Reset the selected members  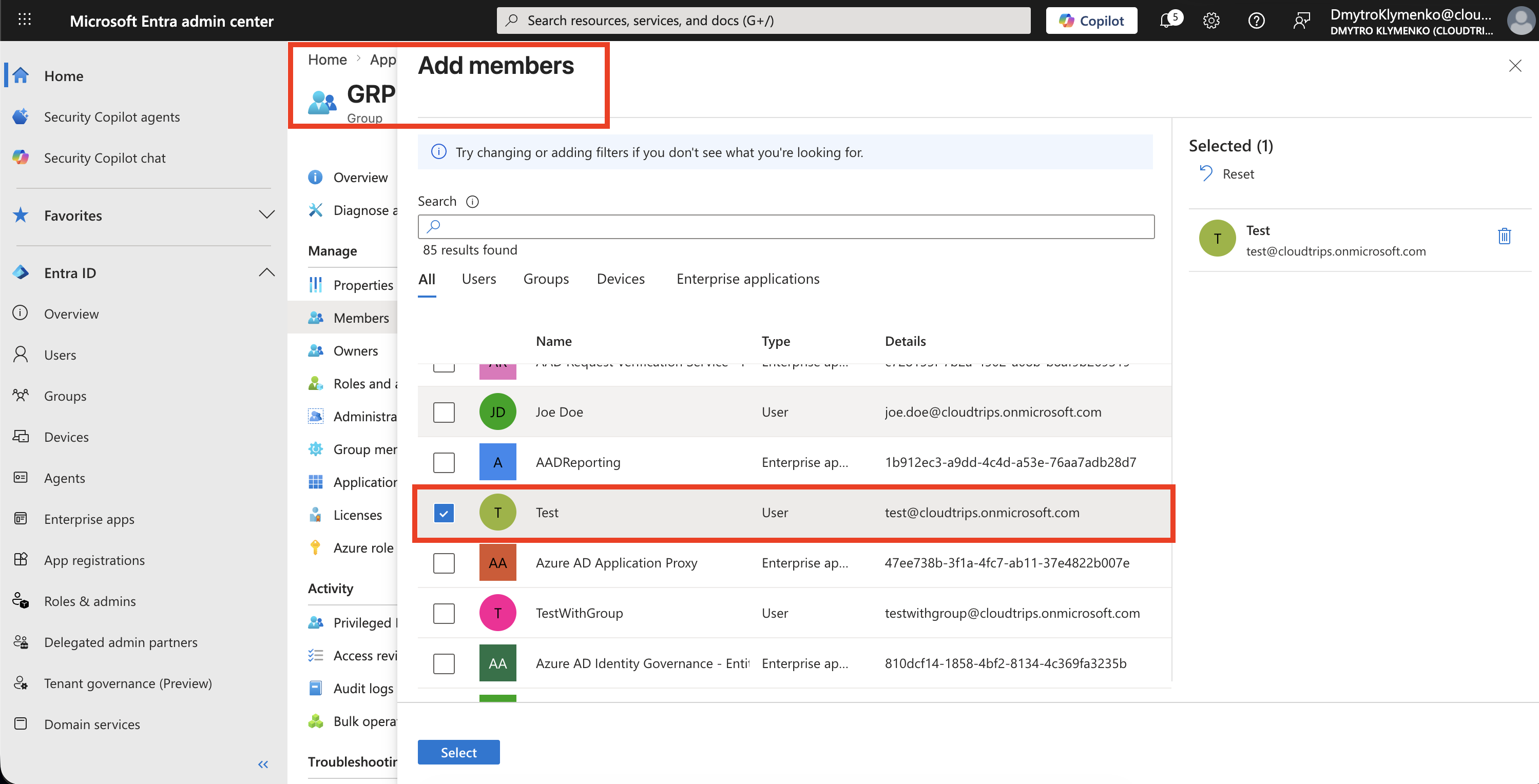pyautogui.click(x=1226, y=174)
